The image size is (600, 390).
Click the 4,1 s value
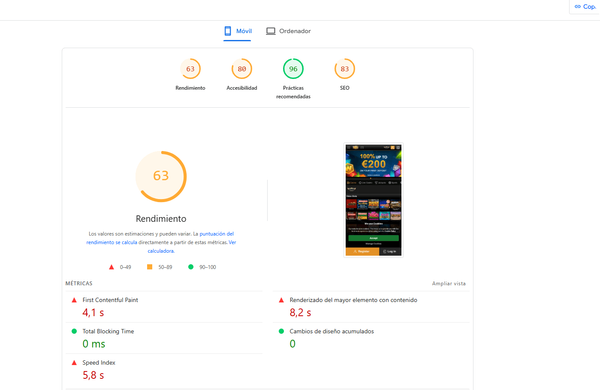point(93,313)
